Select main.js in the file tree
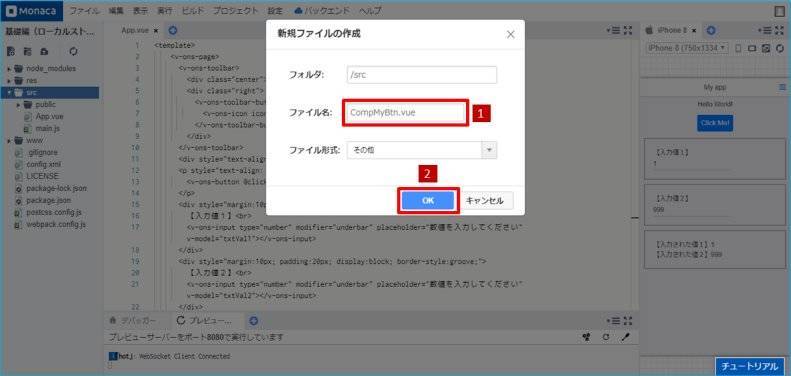791x376 pixels. point(47,129)
